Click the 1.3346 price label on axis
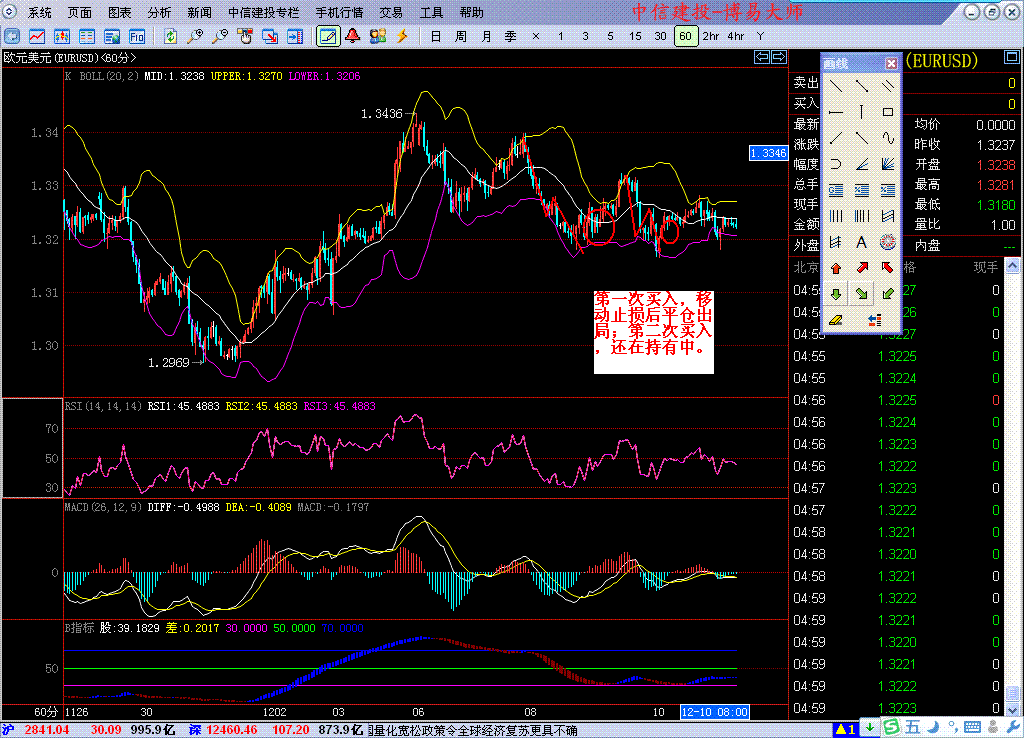Screen dimensions: 1024x738 click(x=768, y=153)
